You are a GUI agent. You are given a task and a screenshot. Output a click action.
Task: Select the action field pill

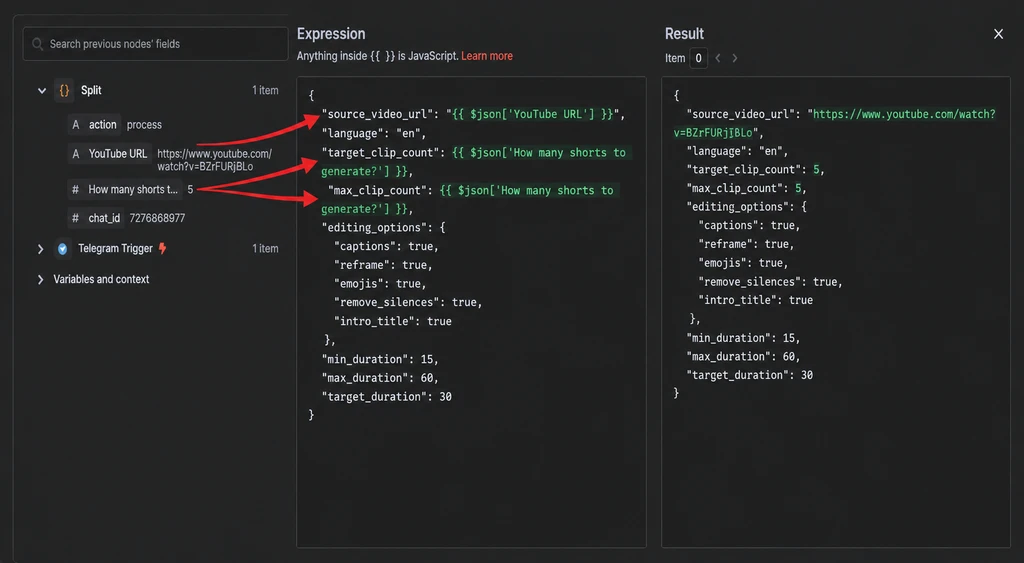click(95, 125)
